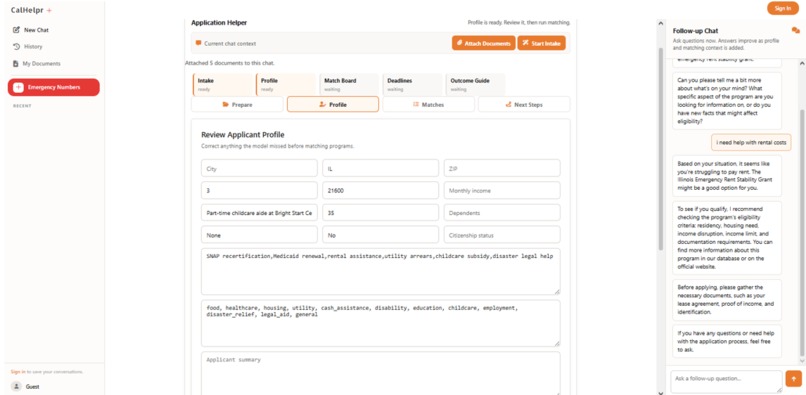The height and width of the screenshot is (395, 806).
Task: Click the field containing None
Action: [259, 235]
